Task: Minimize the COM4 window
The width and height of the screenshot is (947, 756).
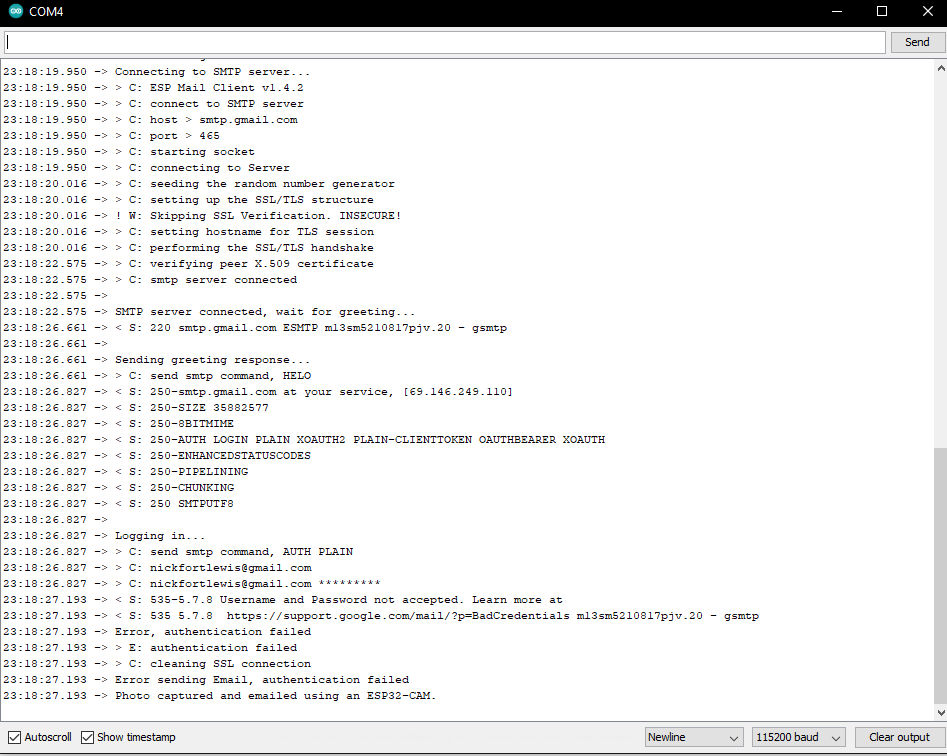Action: tap(836, 11)
